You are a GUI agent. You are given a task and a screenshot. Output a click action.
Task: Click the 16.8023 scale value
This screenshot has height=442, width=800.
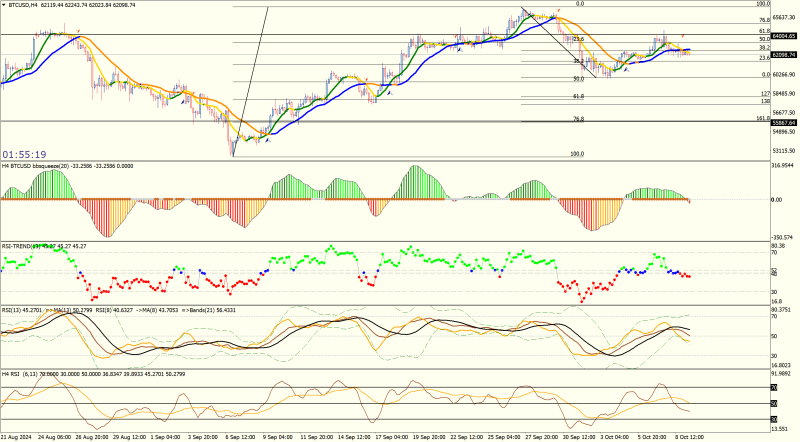point(782,365)
